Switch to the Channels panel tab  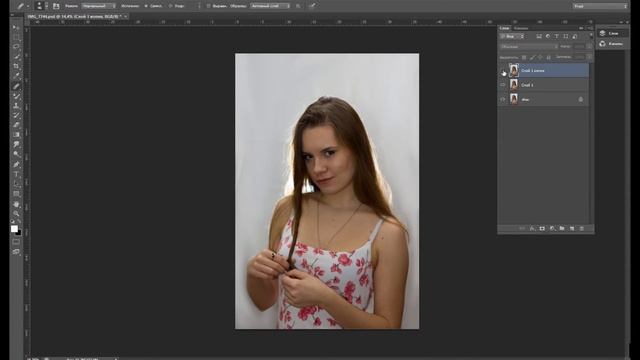[x=521, y=28]
